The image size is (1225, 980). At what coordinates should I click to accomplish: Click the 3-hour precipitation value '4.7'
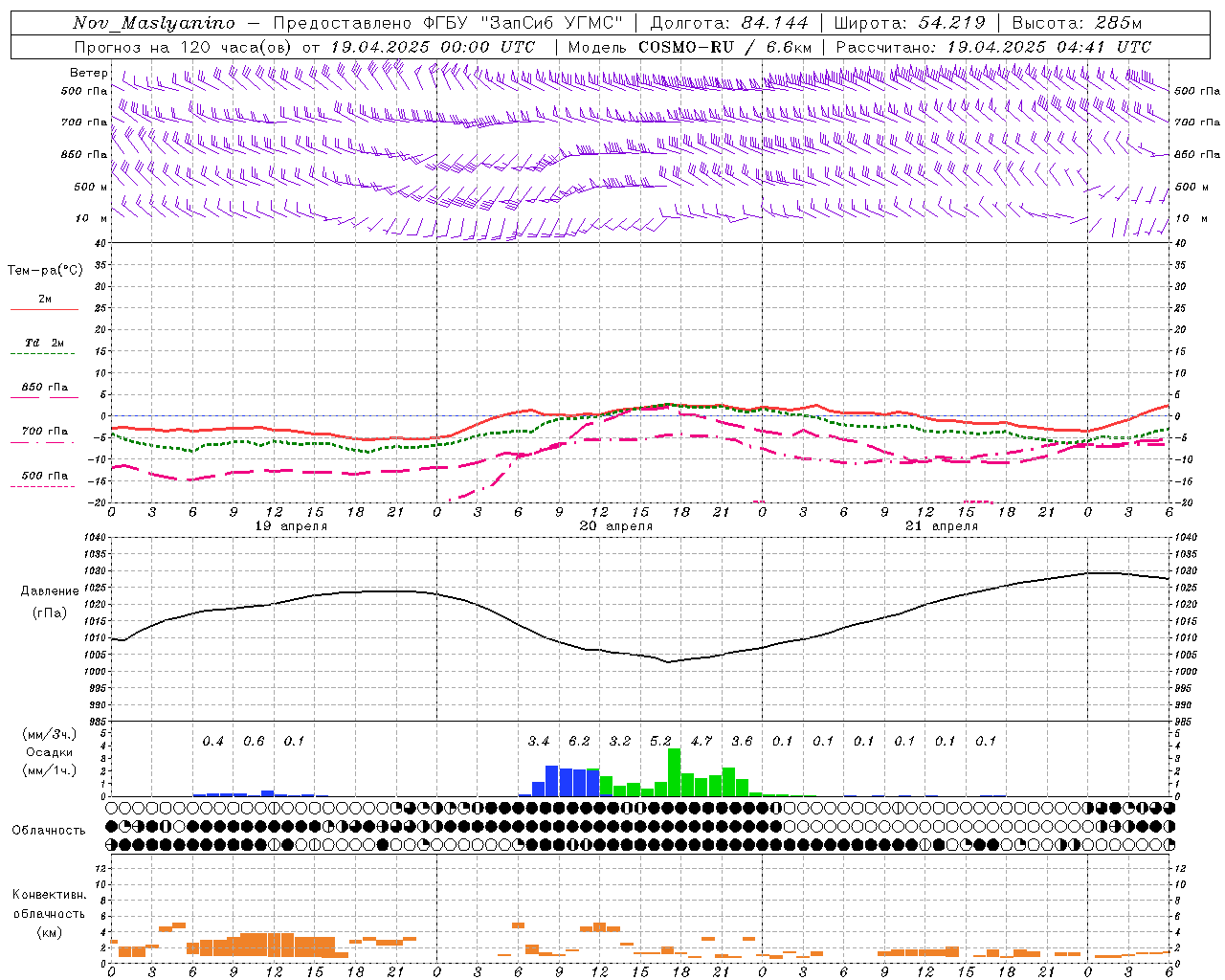702,742
